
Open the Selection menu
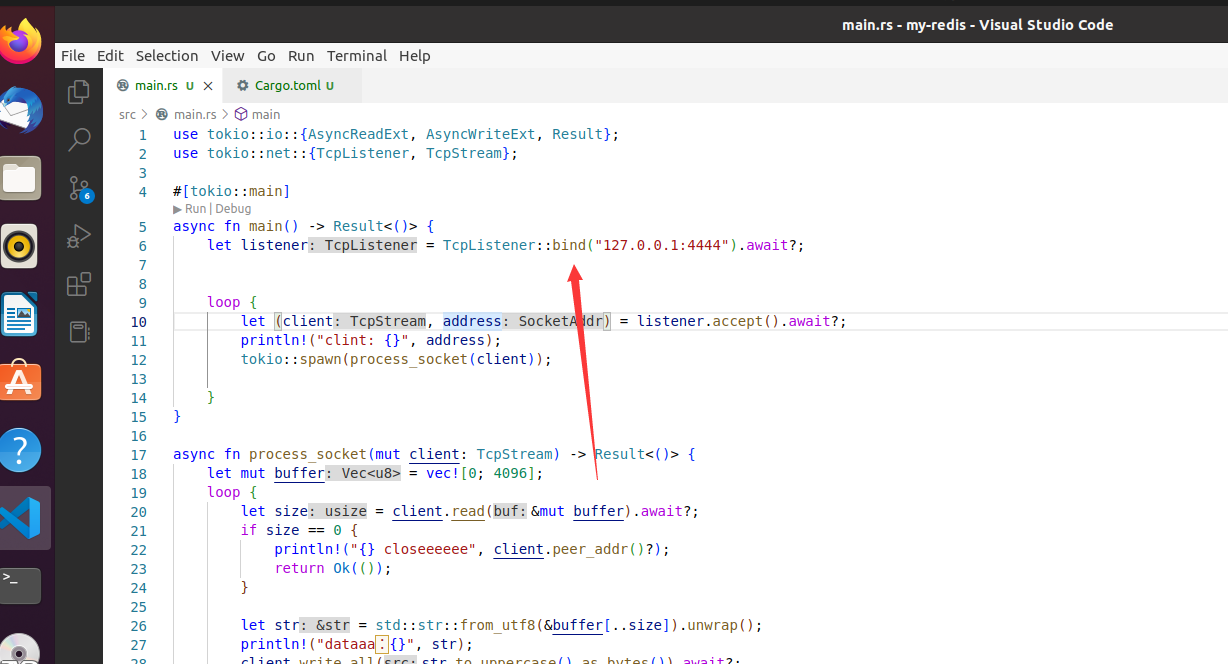click(x=167, y=56)
